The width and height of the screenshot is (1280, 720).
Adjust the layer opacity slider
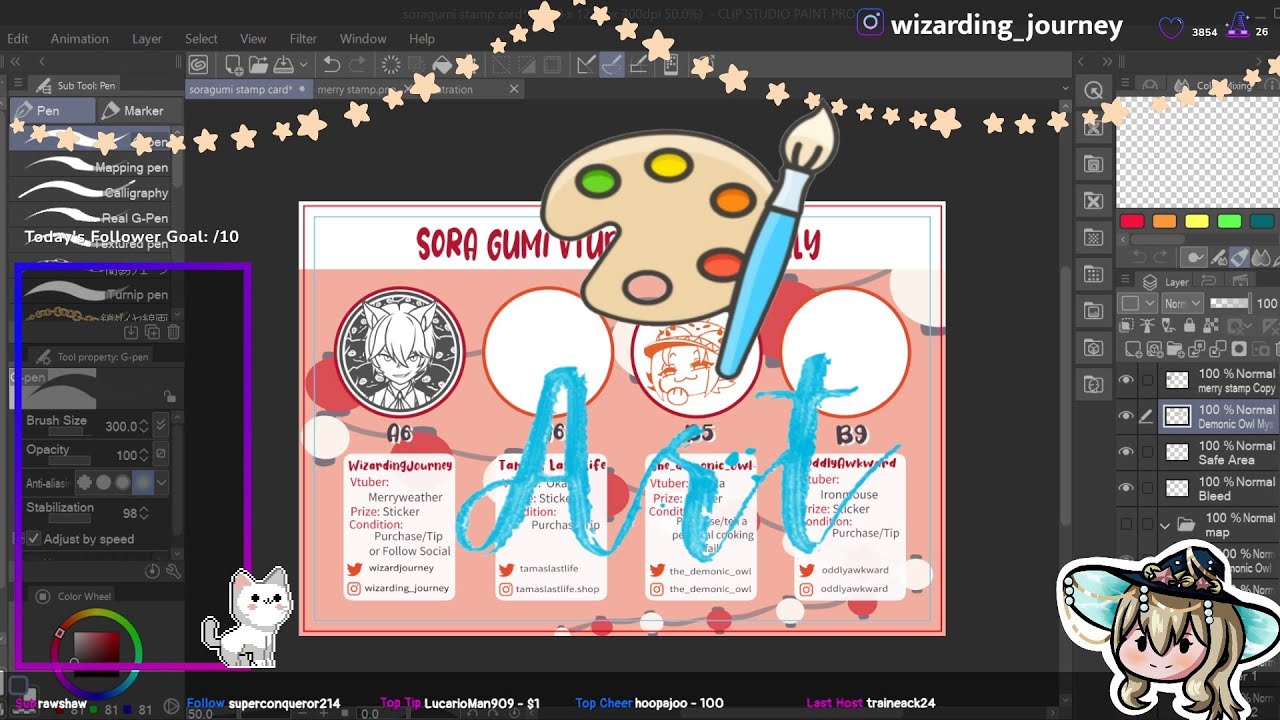[1230, 303]
